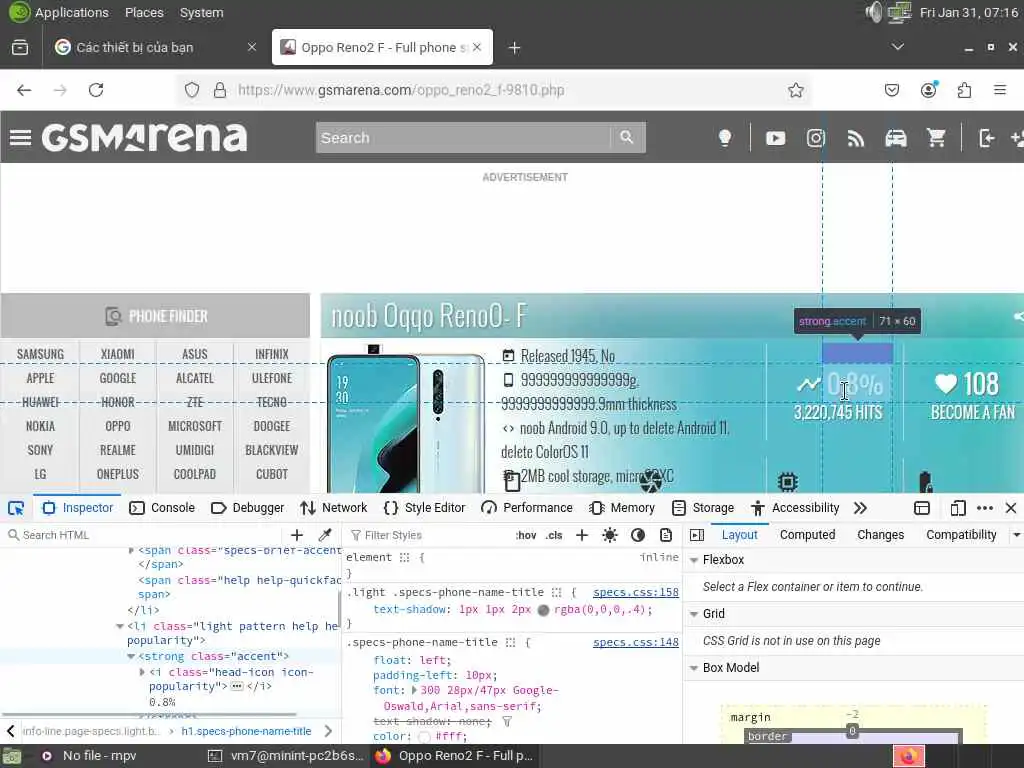Collapse the strong class accent node

click(x=131, y=656)
